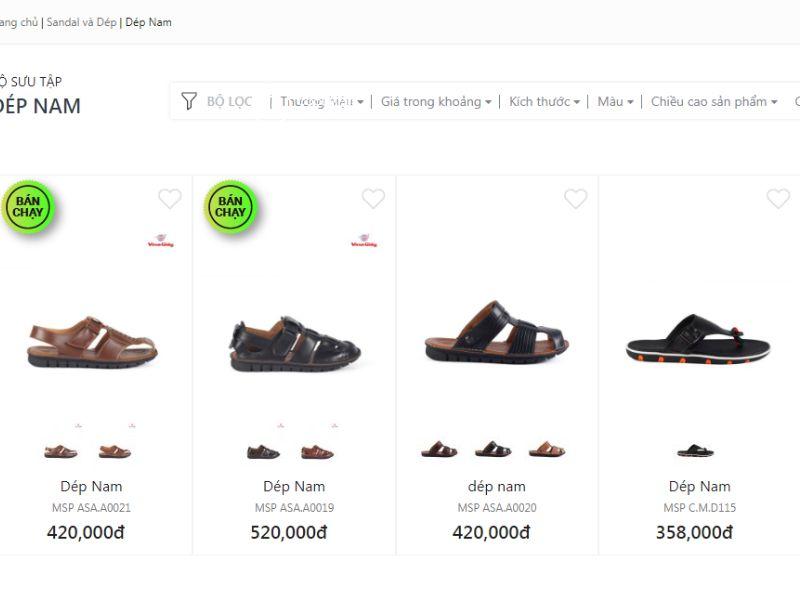Open Dép Nam breadcrumb link
The image size is (800, 600).
point(148,22)
